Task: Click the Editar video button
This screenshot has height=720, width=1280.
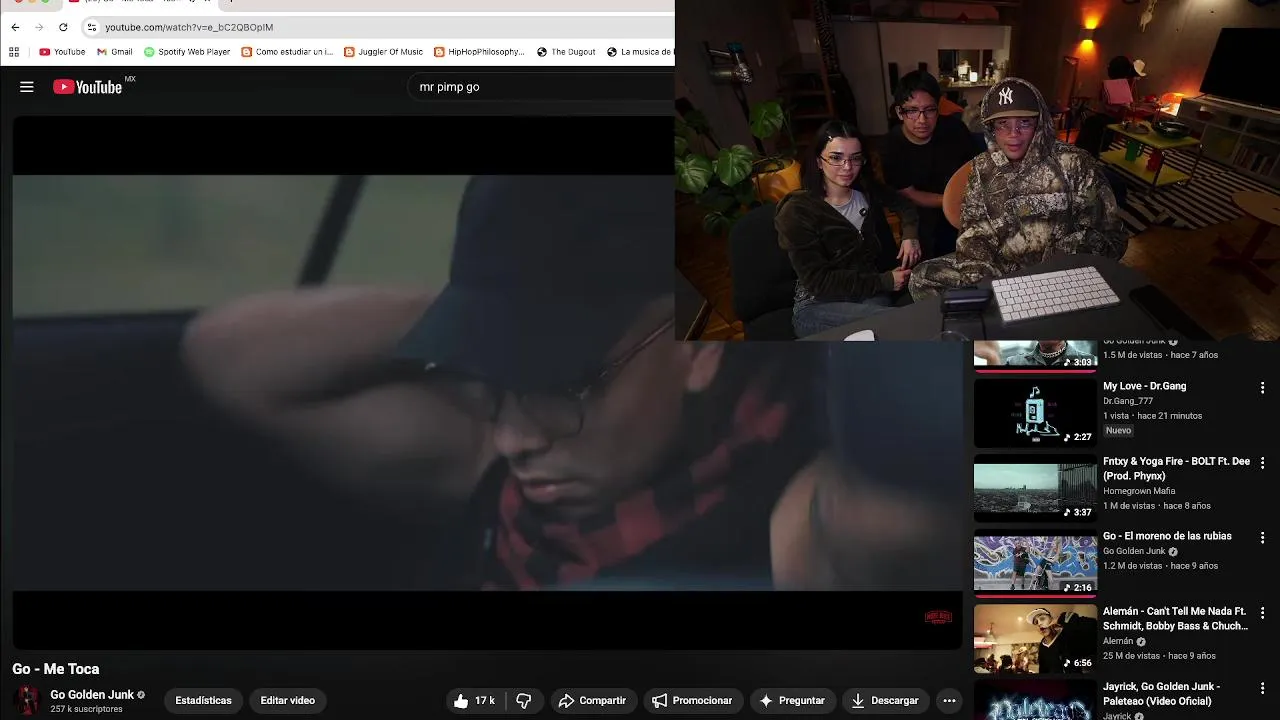Action: click(x=287, y=700)
